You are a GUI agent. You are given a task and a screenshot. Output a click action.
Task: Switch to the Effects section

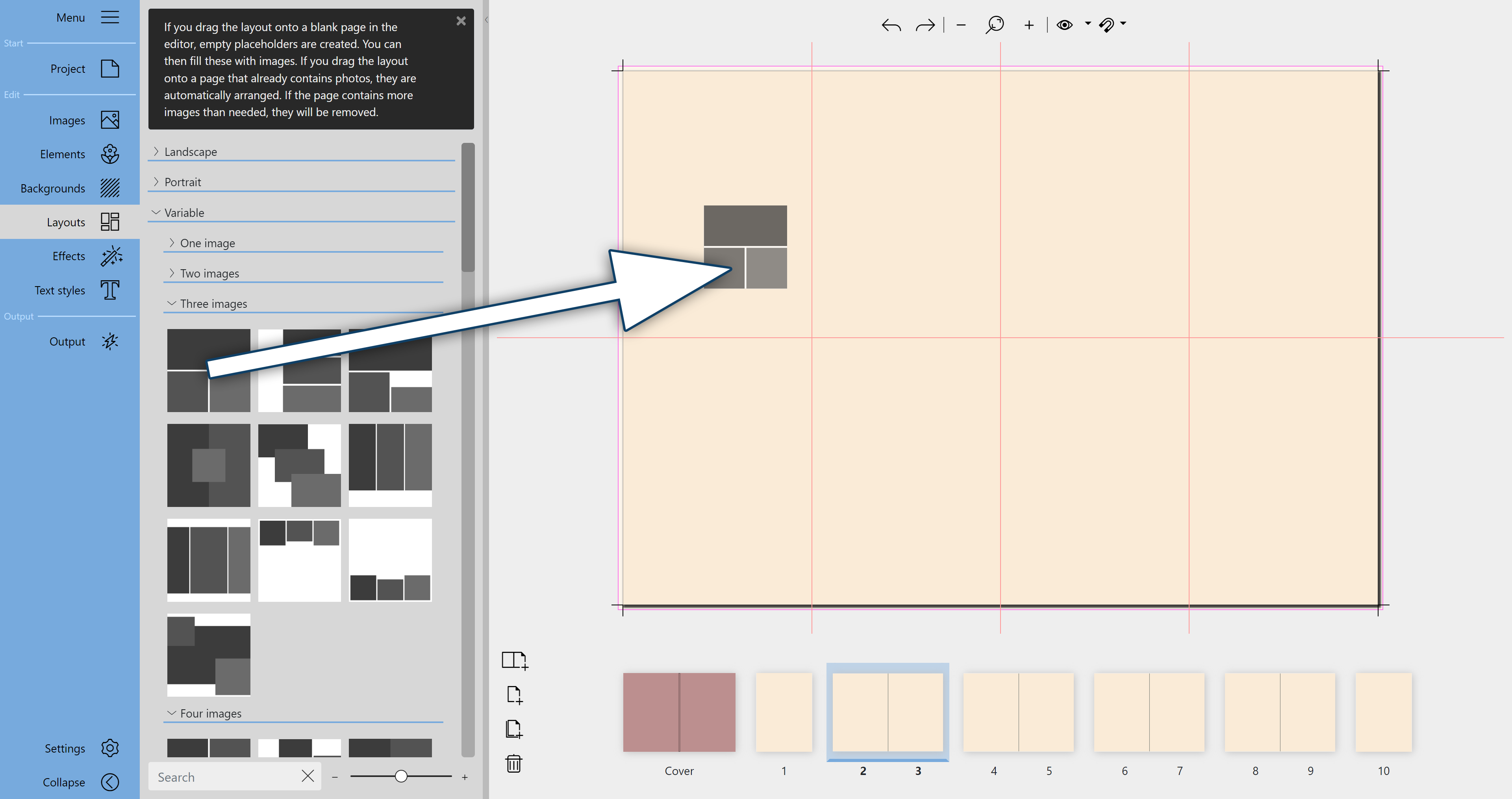[67, 256]
